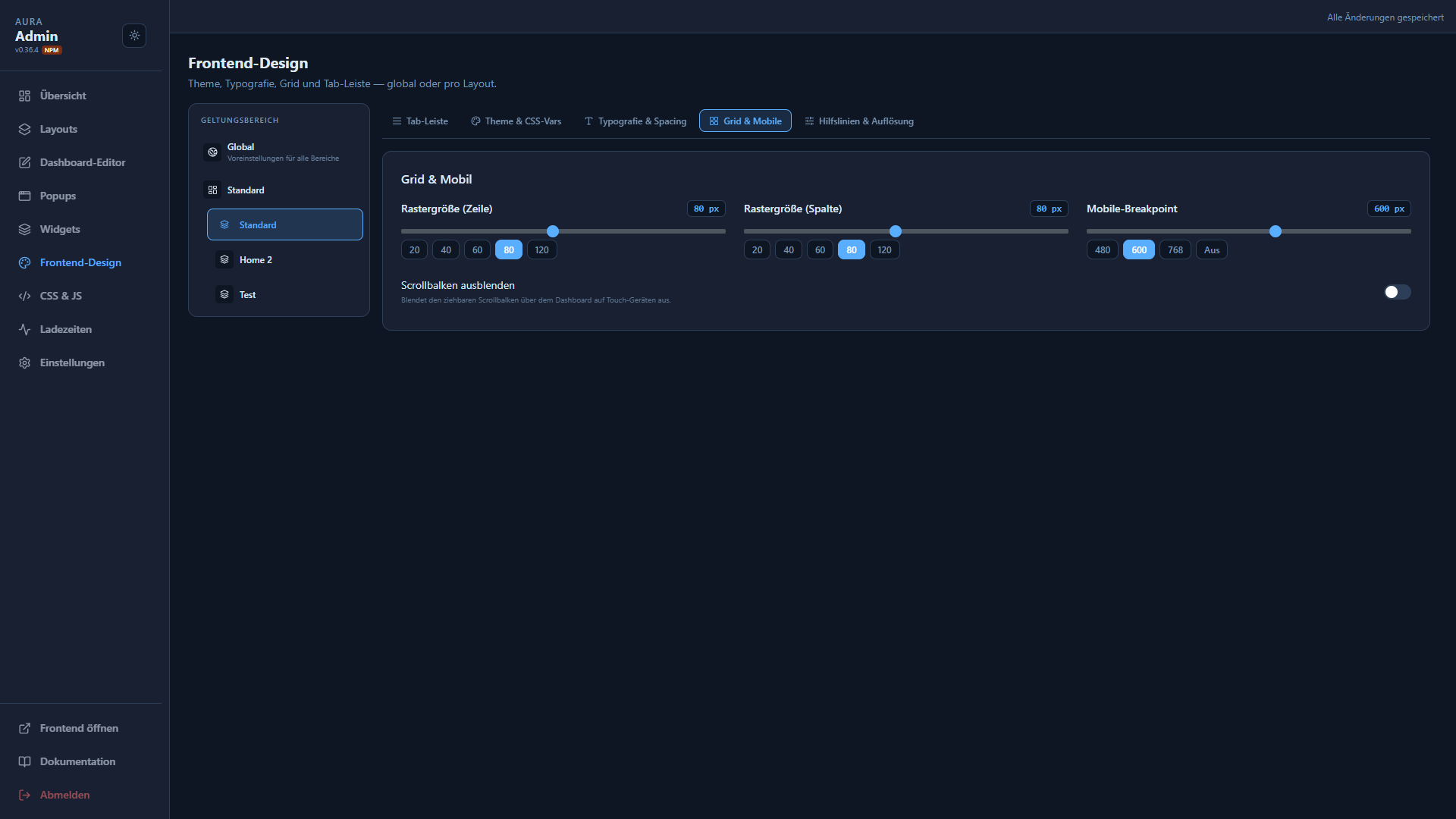Open Hilfslinien & Auflösung tab

point(859,121)
